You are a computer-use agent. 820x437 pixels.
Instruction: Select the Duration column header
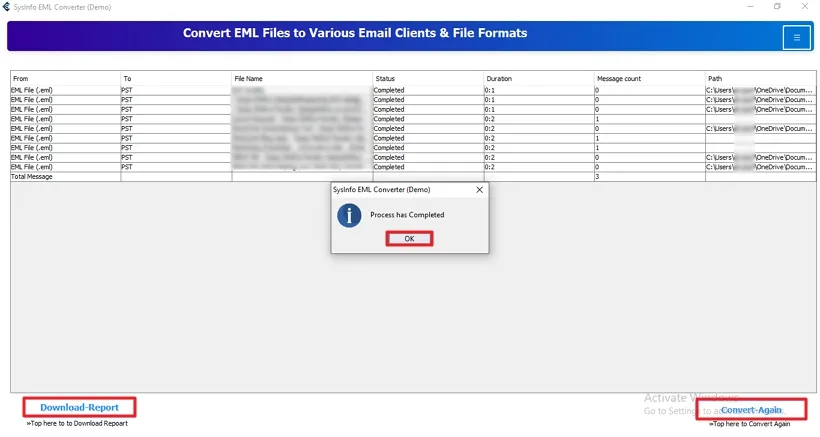539,78
